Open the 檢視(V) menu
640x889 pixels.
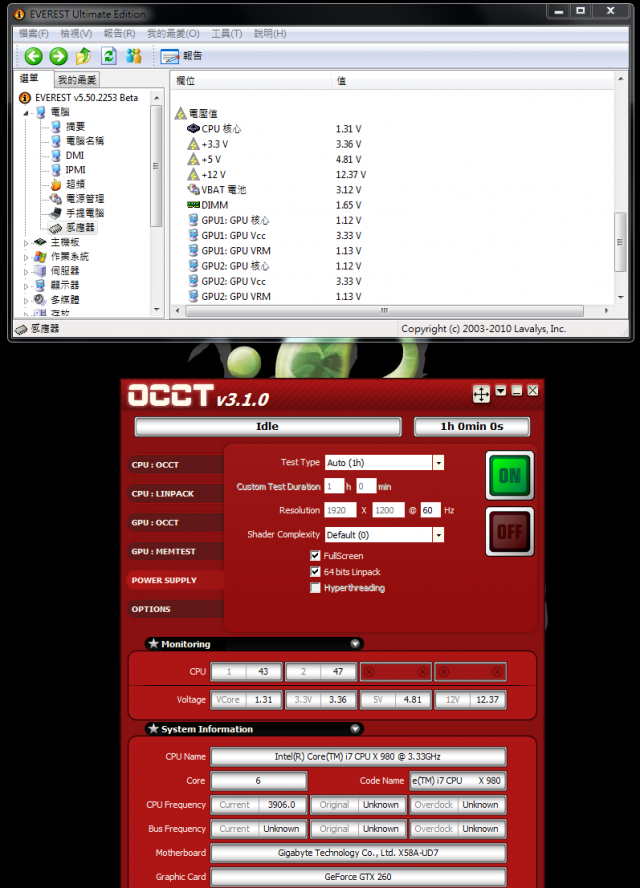pos(76,33)
